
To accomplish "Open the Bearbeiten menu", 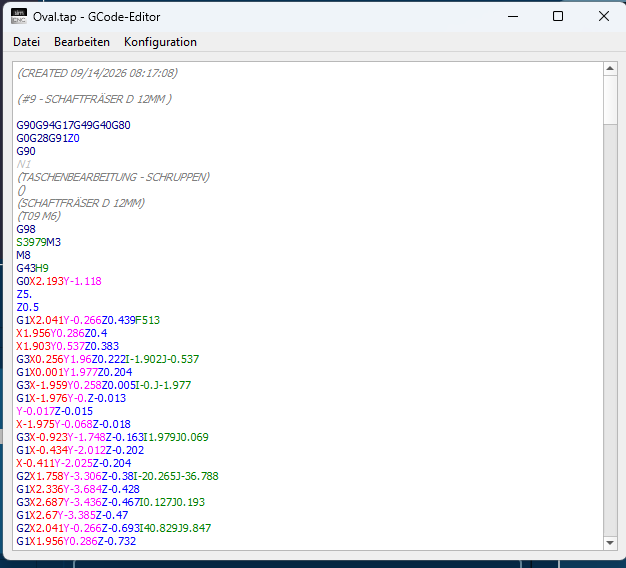I will click(x=82, y=42).
